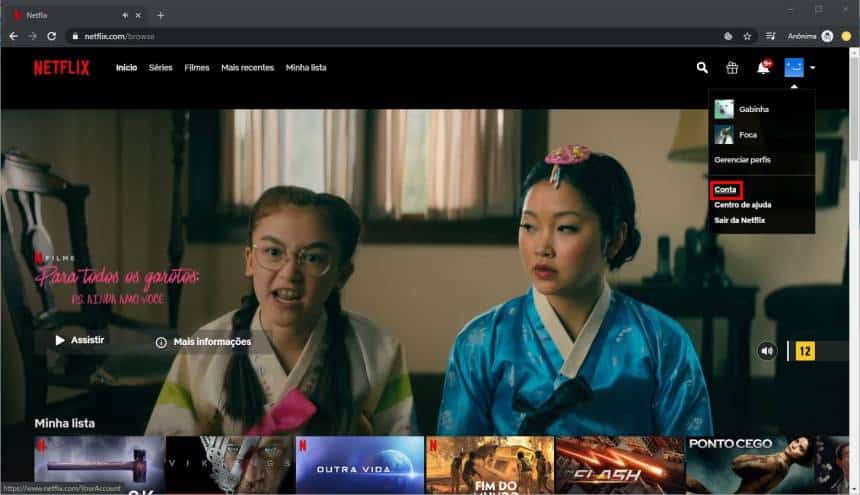Click the tracking protection icon in address bar
The image size is (860, 495).
click(x=728, y=36)
